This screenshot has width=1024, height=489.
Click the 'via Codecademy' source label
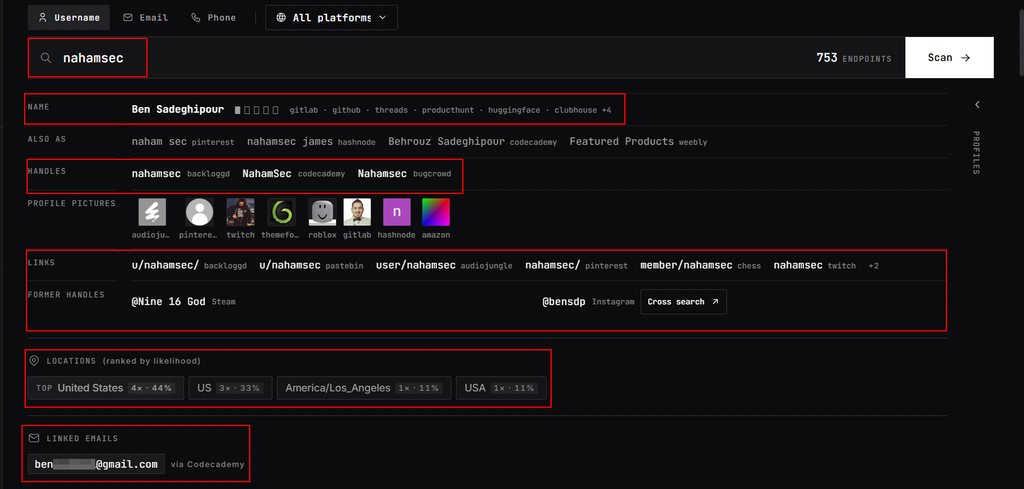tap(208, 464)
